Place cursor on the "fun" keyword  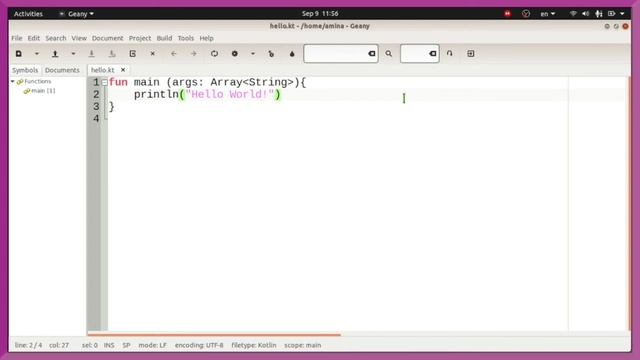pyautogui.click(x=118, y=82)
